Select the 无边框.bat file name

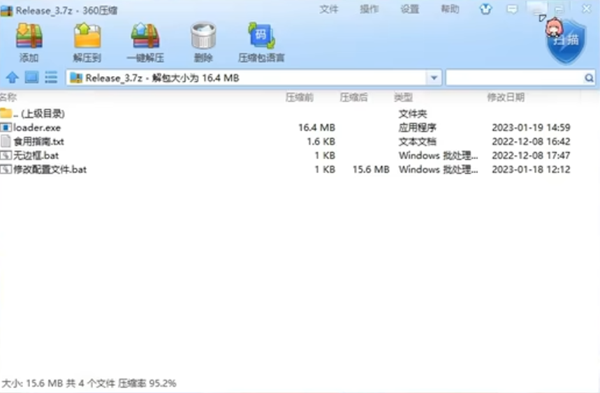tap(36, 155)
